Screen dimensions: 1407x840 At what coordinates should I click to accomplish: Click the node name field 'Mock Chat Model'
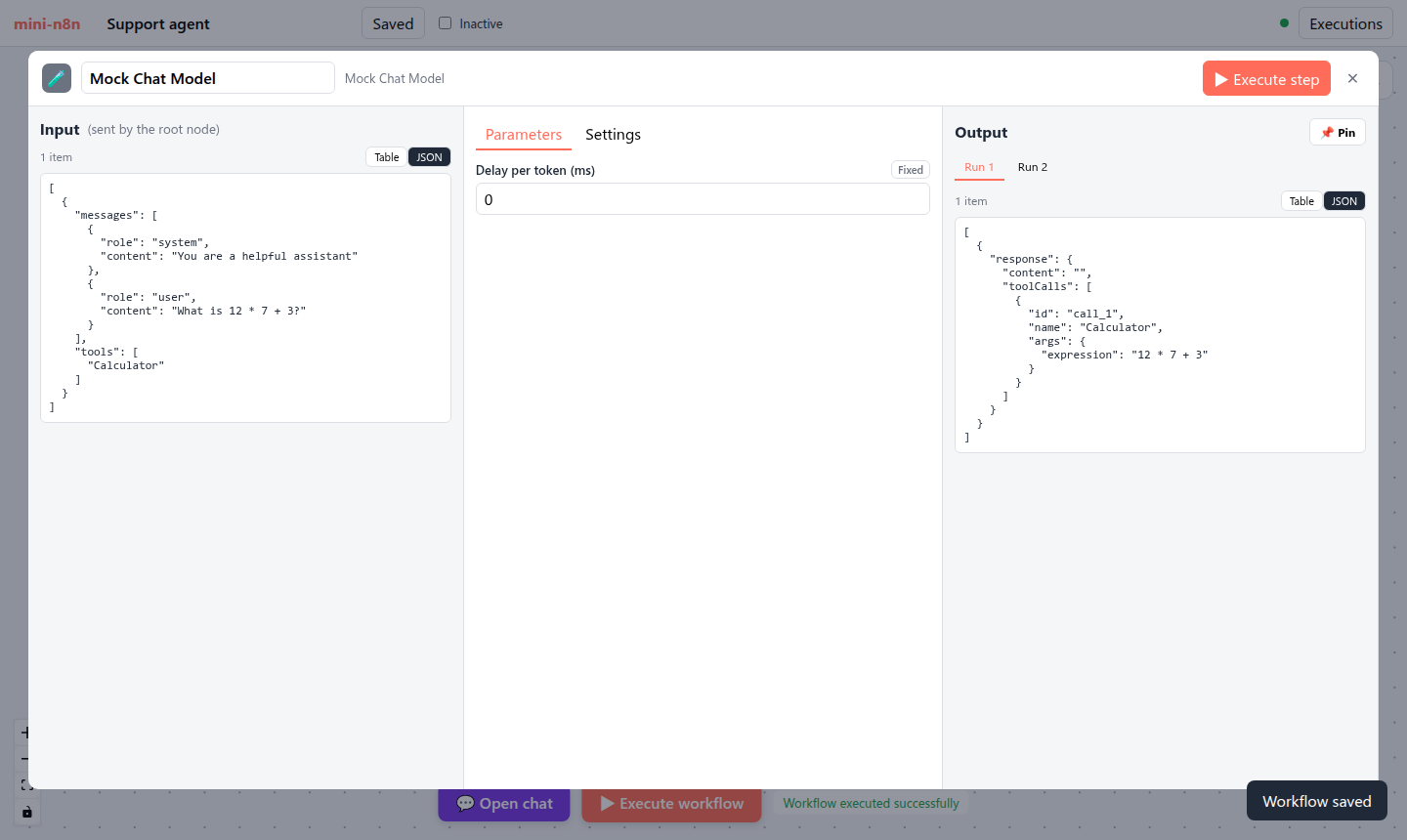(x=208, y=78)
